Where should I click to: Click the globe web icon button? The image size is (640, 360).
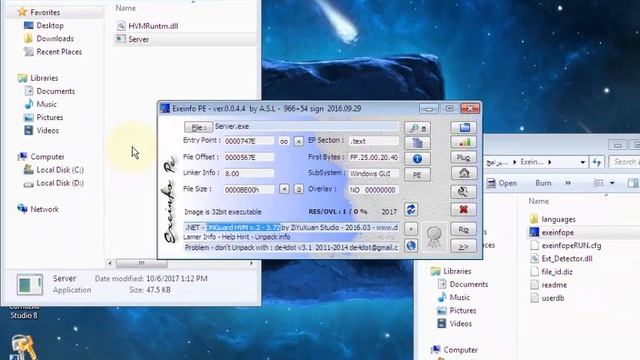tap(411, 245)
